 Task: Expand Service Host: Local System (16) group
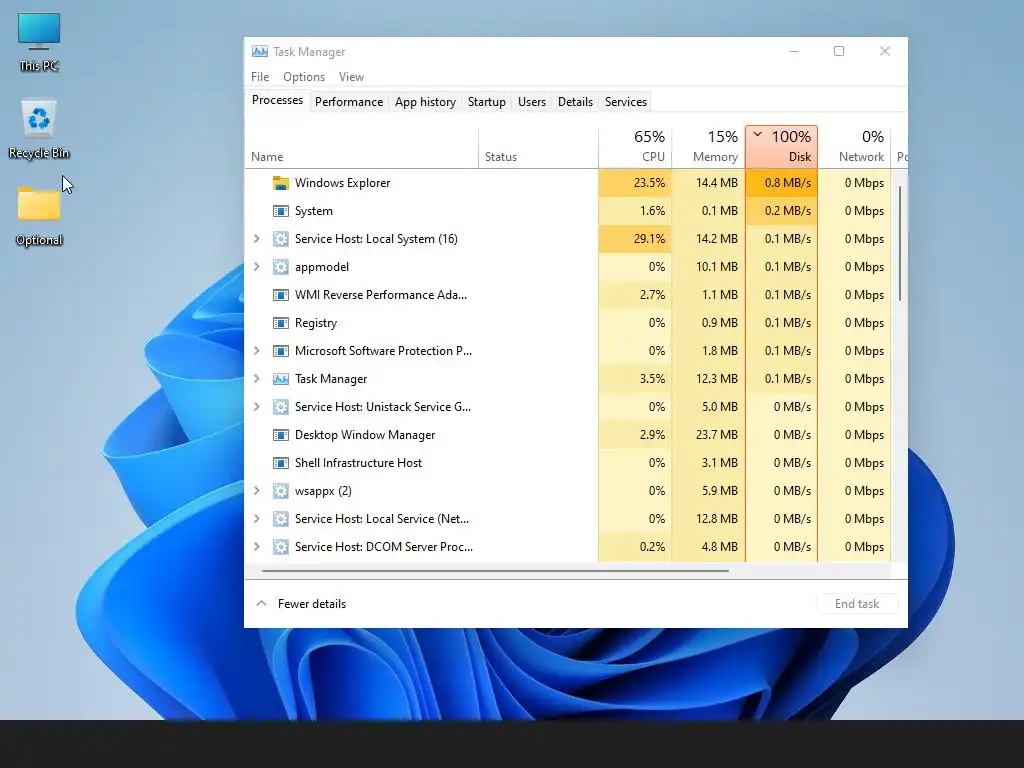click(257, 239)
